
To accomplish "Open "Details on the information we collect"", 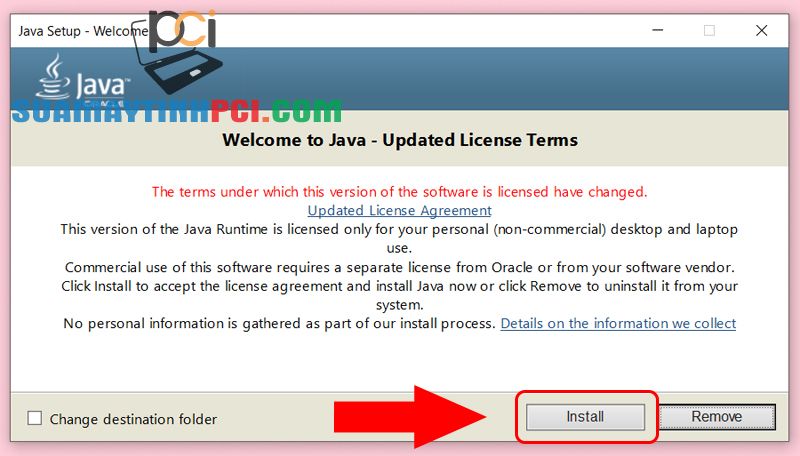I will pos(618,323).
